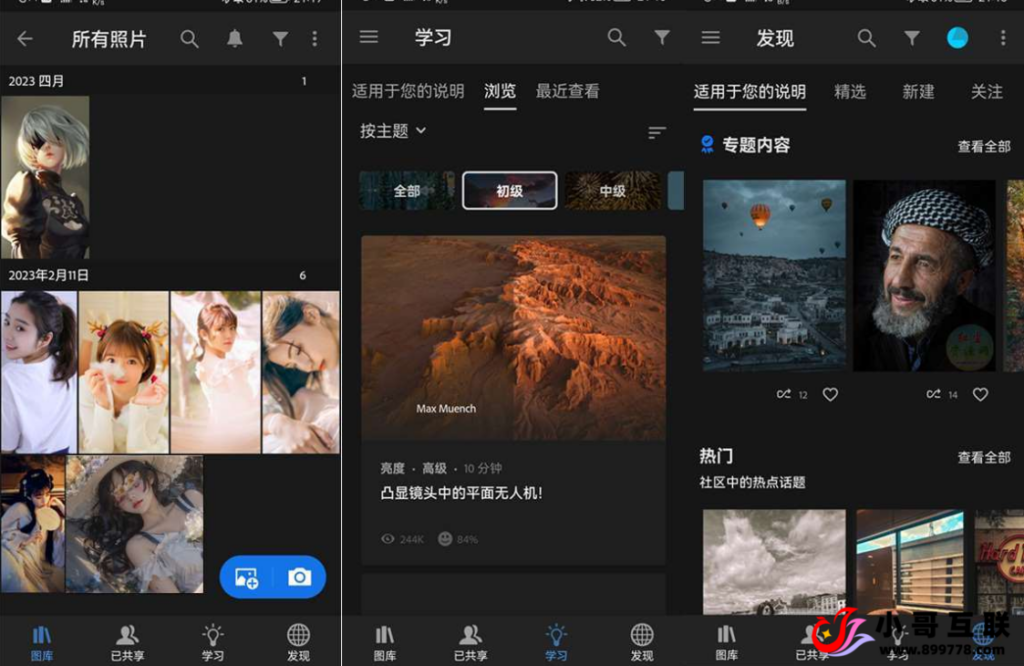
Task: Like the hot air balloon photo with the heart
Action: tap(830, 394)
